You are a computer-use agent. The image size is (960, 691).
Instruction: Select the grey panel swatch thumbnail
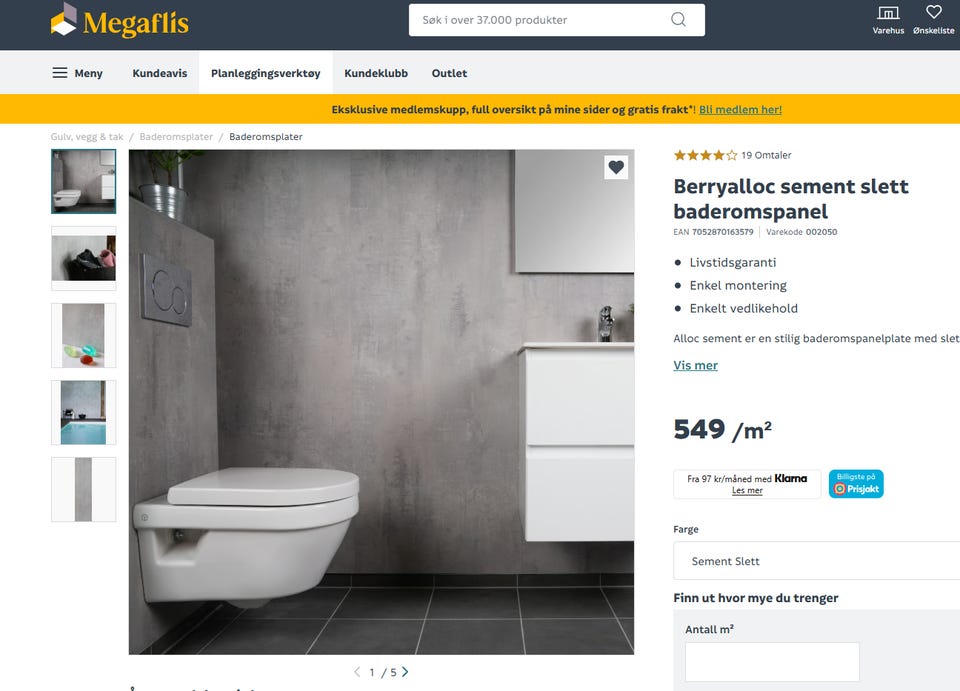83,489
